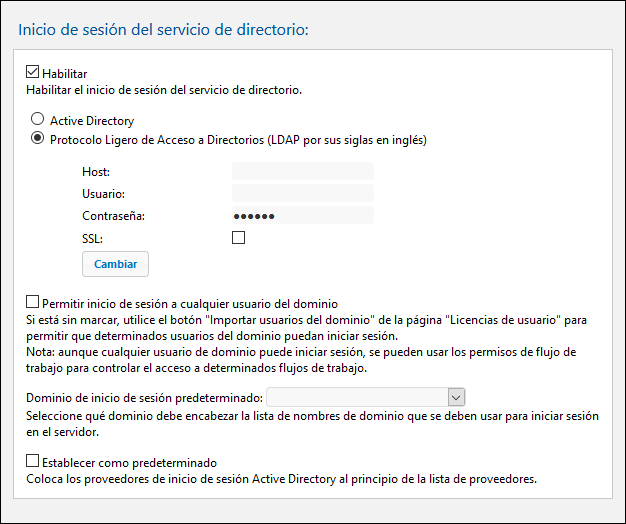Click the 'SSL:' label text

click(x=92, y=237)
